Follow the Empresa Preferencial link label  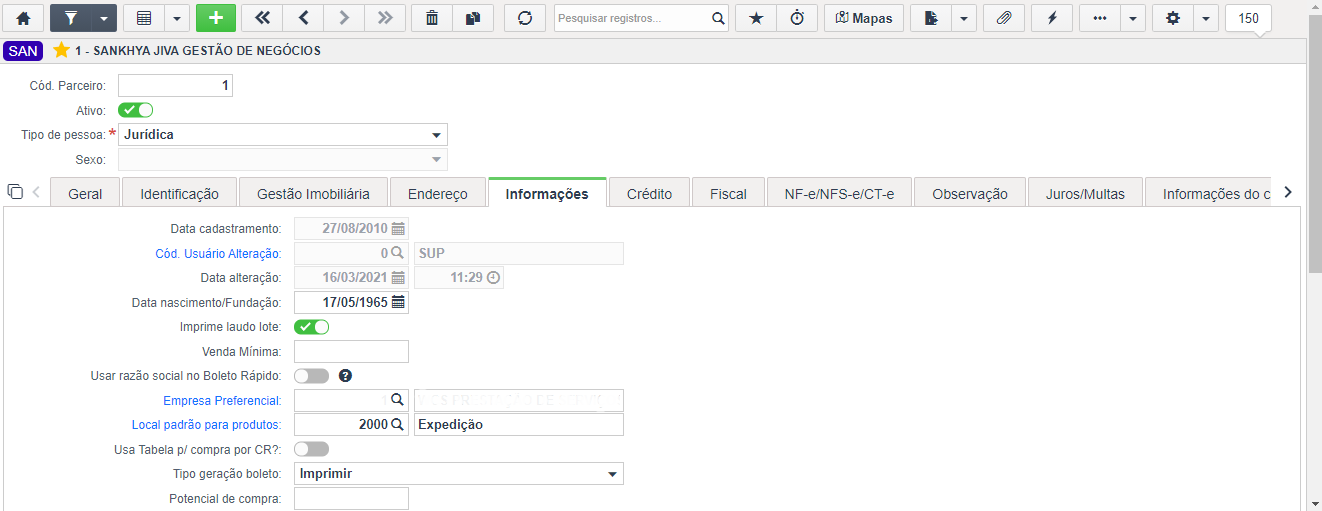[x=227, y=401]
